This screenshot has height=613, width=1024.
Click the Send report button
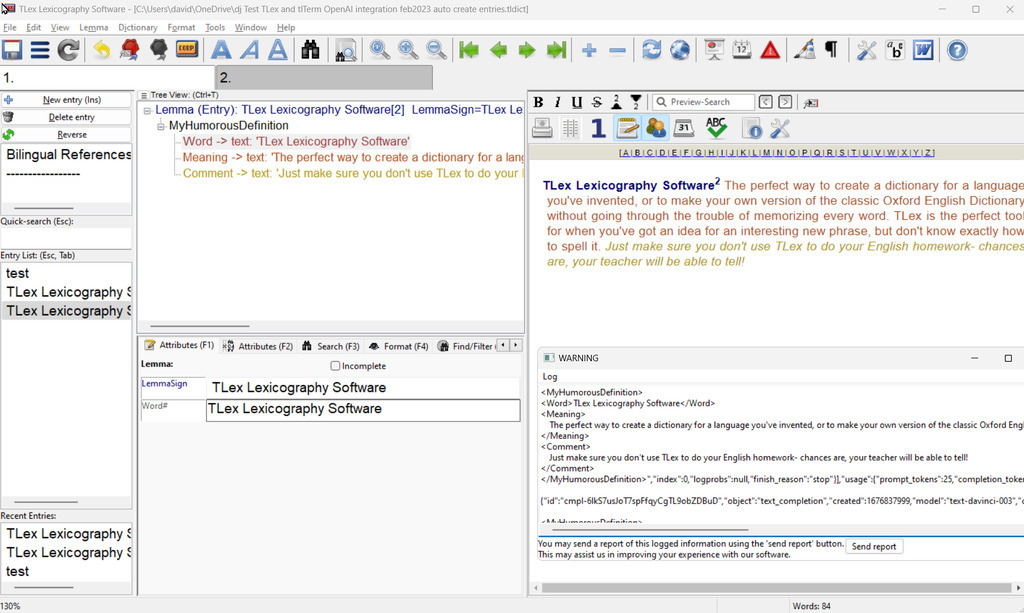coord(874,546)
